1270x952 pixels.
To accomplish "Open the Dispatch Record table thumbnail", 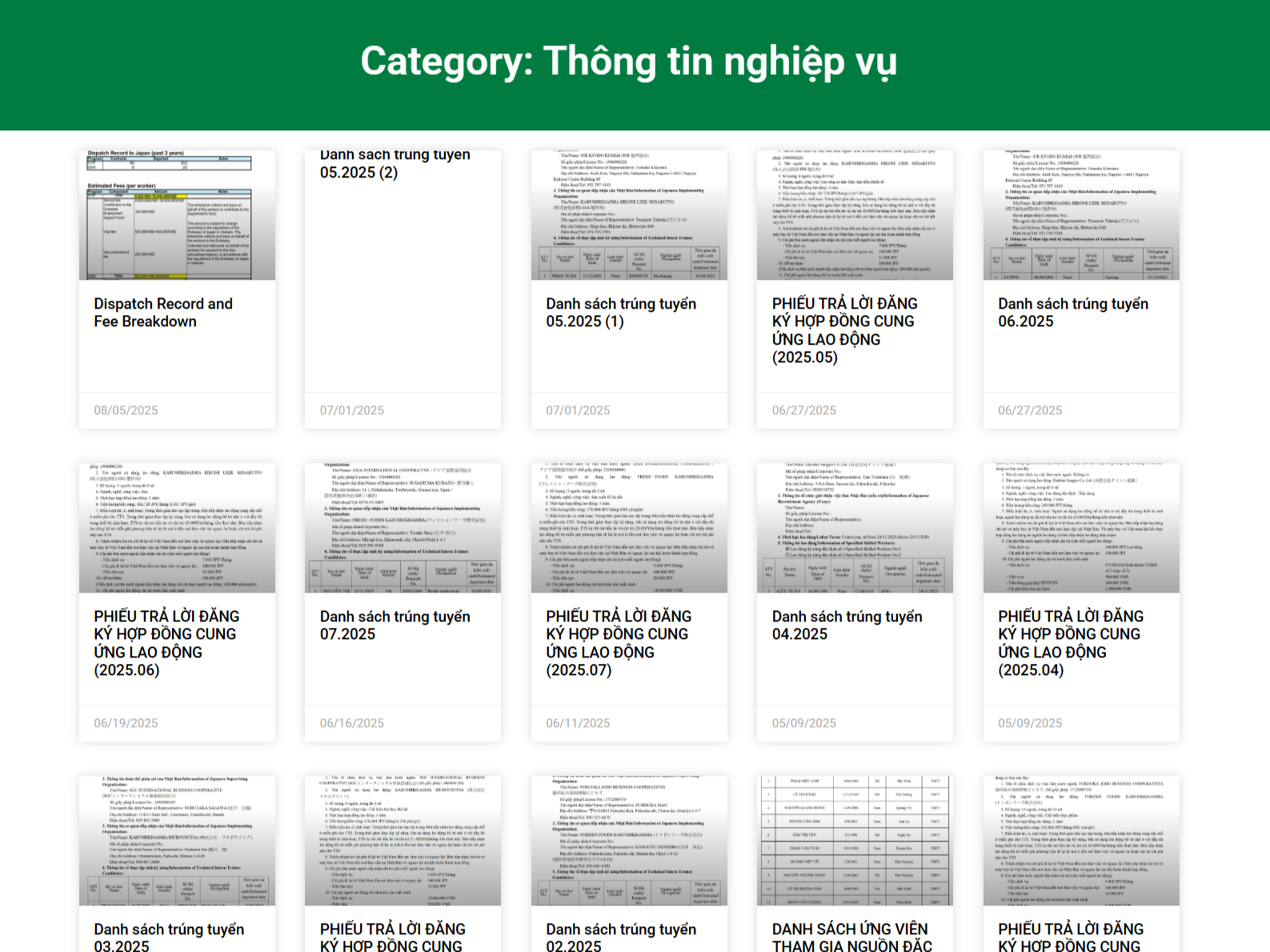I will [x=177, y=215].
